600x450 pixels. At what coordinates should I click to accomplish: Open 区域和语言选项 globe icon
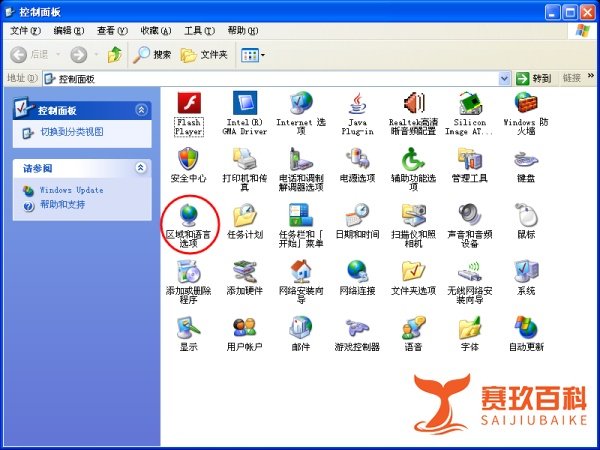[x=189, y=225]
